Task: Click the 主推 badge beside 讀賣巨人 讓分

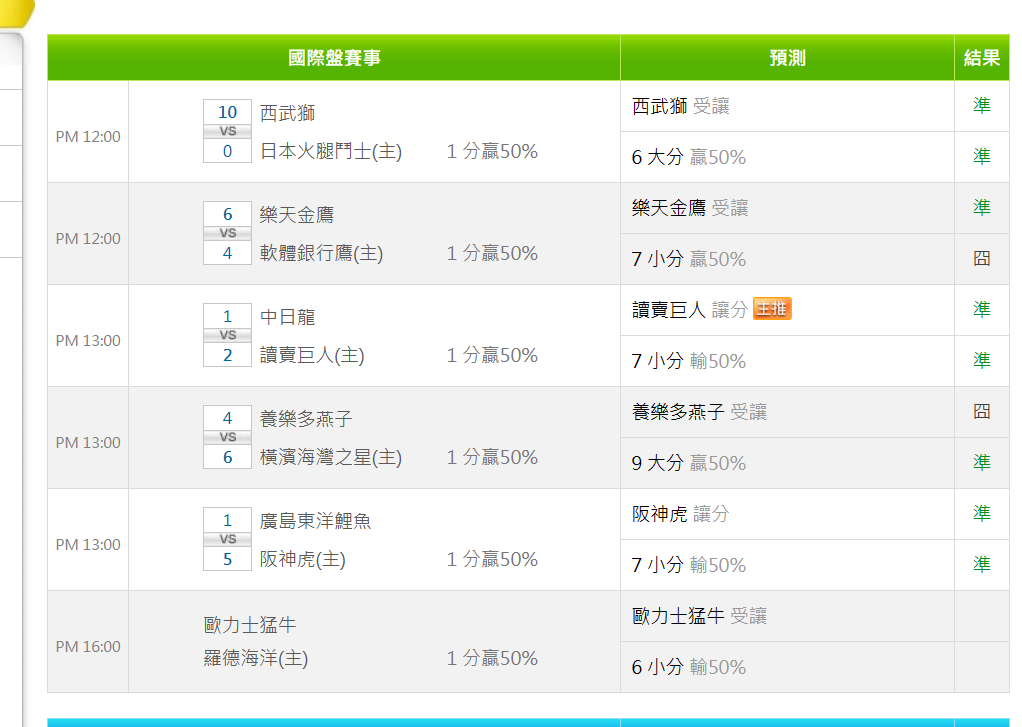Action: tap(772, 308)
